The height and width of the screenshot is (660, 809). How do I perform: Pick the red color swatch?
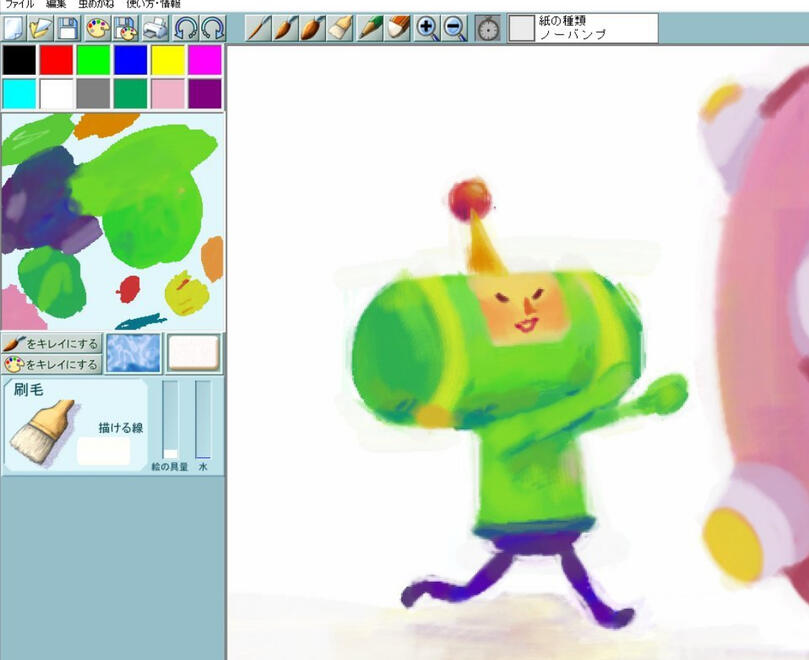point(56,60)
